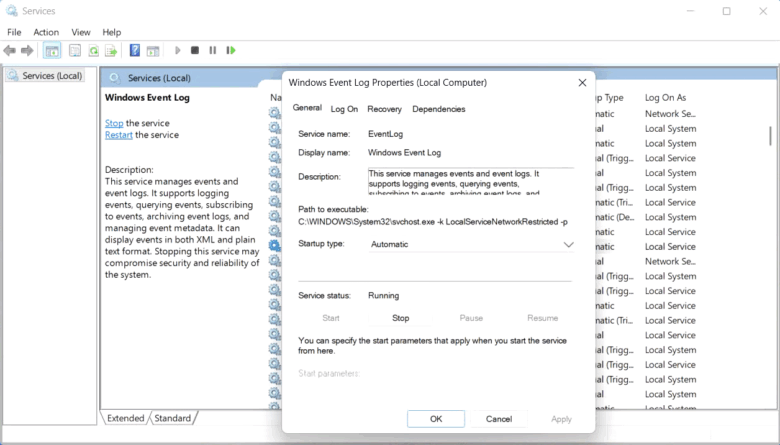Open the Startup type dropdown

point(471,244)
